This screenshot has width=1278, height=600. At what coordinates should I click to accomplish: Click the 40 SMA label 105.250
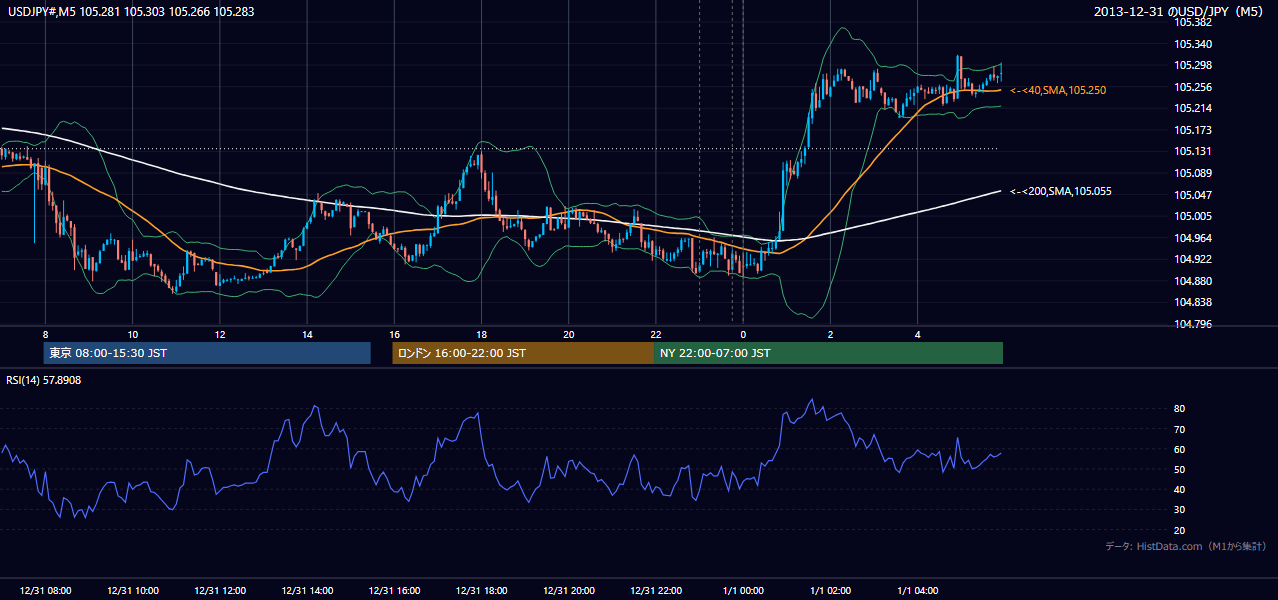pos(1058,90)
